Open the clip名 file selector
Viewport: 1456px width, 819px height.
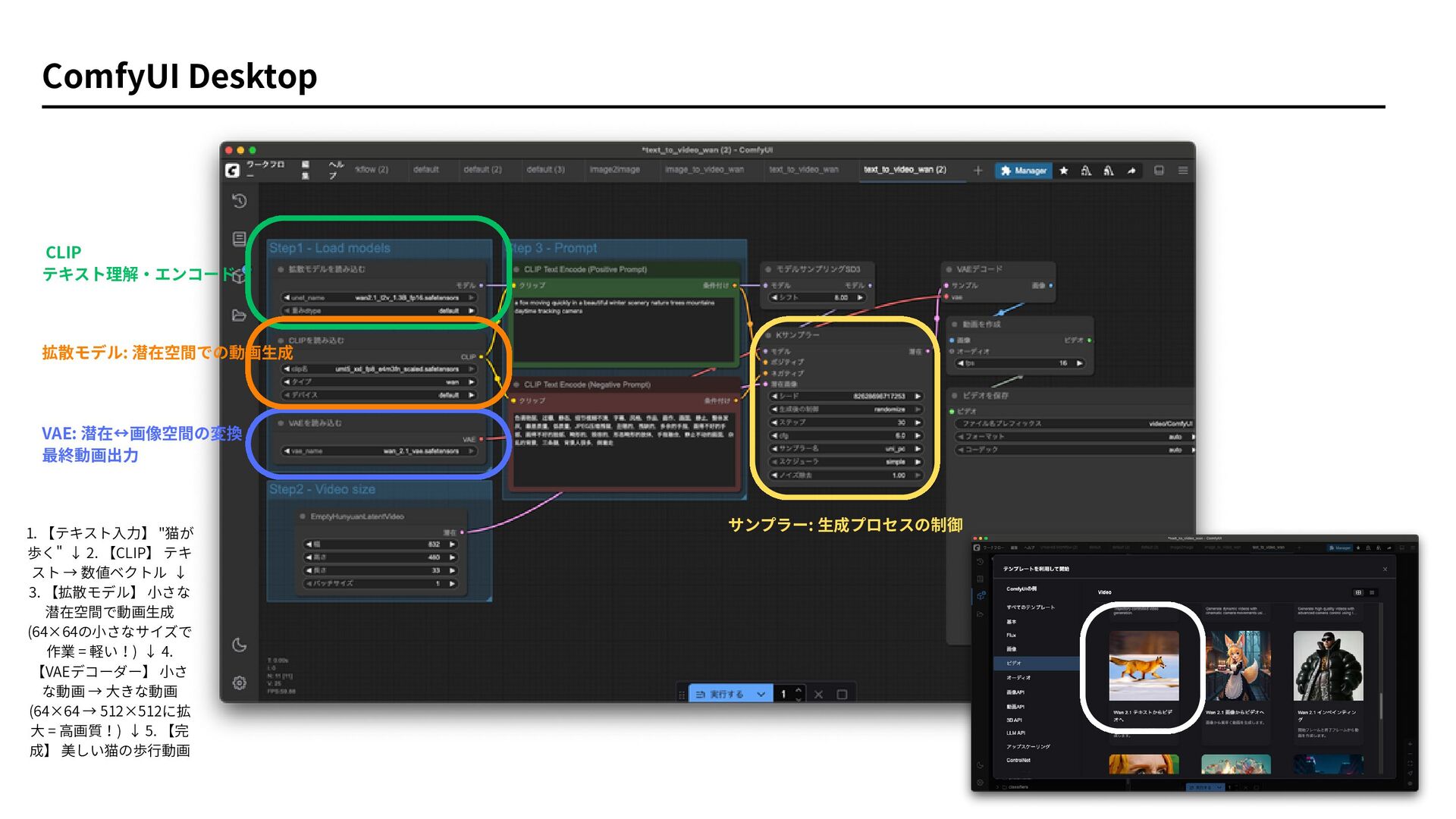coord(379,369)
